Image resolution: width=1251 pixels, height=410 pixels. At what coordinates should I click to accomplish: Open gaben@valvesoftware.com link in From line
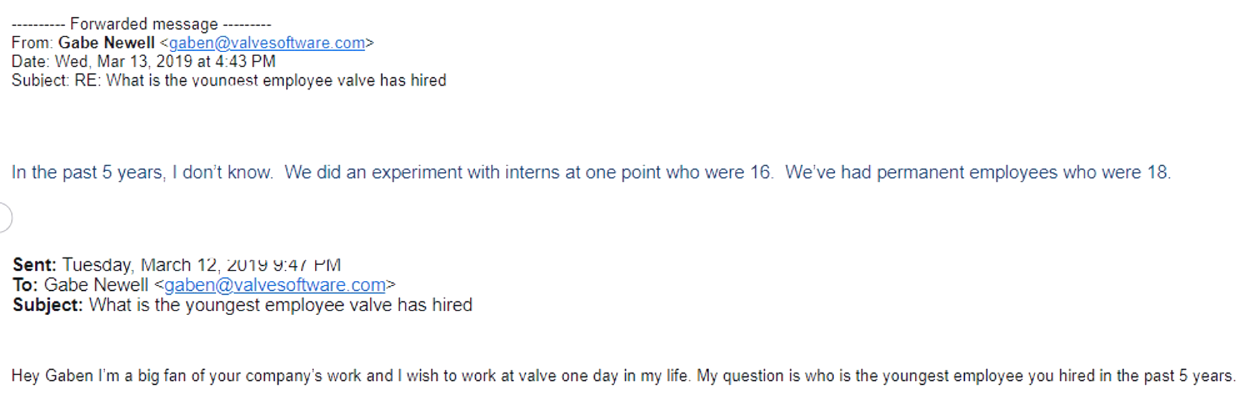pos(267,43)
